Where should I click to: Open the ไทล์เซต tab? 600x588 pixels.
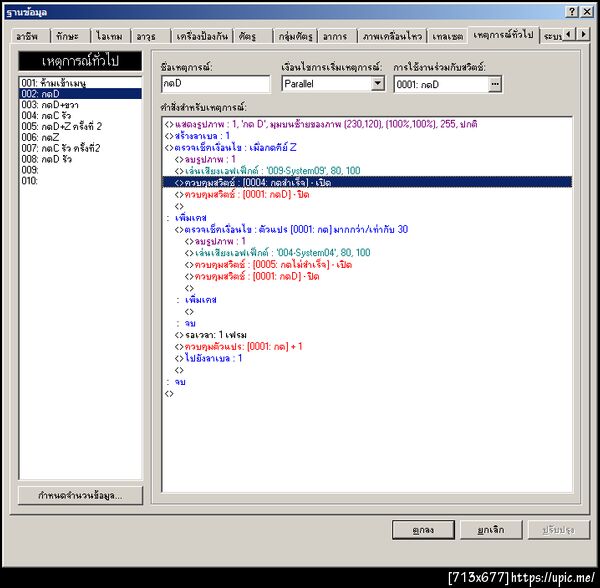(x=447, y=36)
